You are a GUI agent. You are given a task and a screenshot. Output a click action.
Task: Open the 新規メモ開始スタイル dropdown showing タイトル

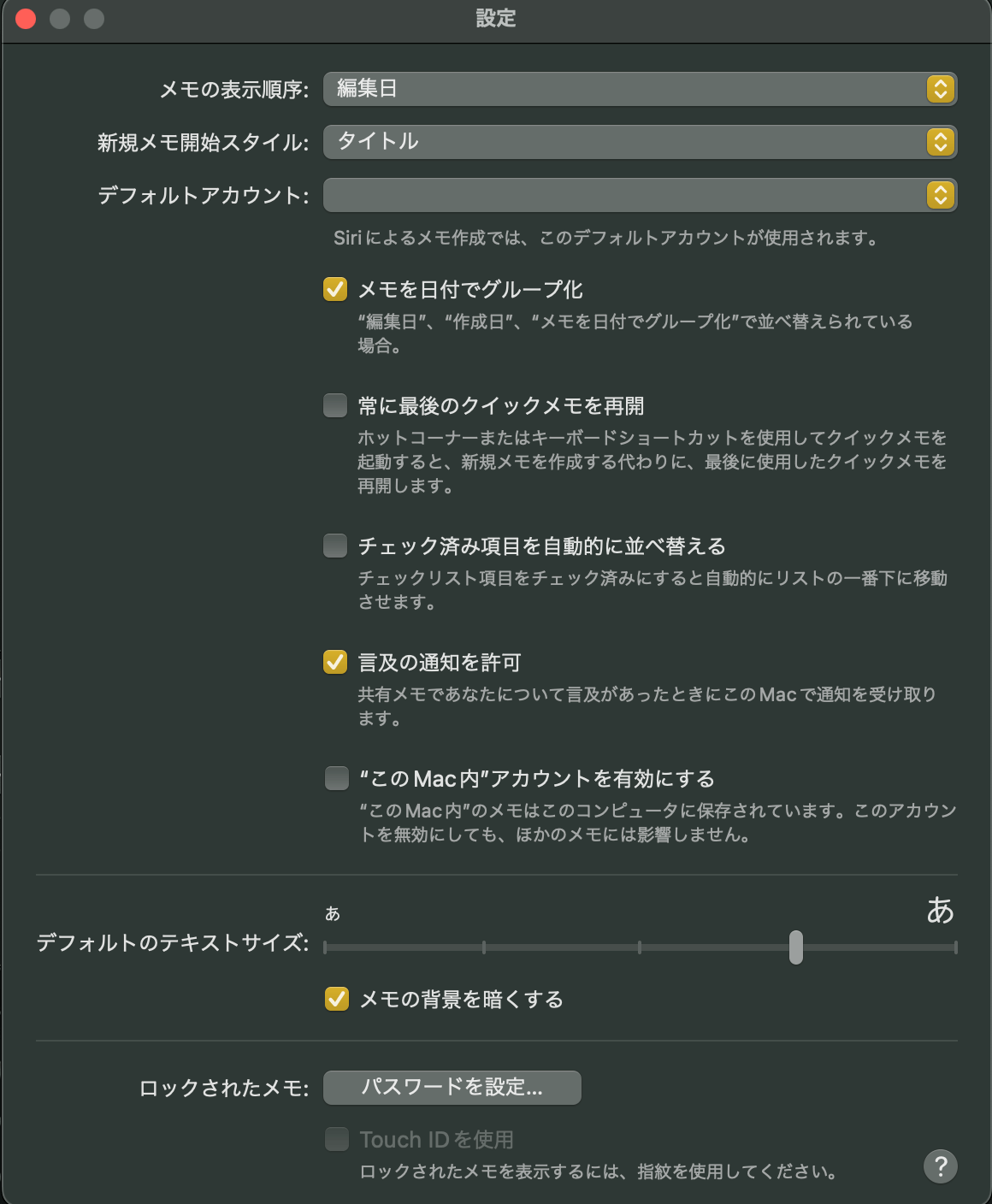coord(624,142)
